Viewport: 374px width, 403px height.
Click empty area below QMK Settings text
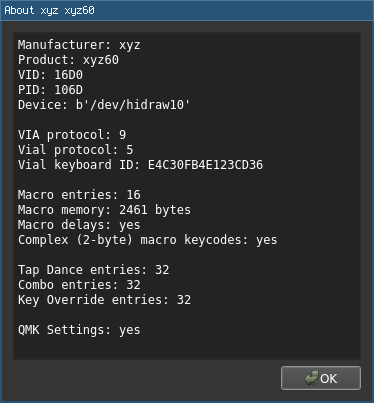tap(187, 348)
